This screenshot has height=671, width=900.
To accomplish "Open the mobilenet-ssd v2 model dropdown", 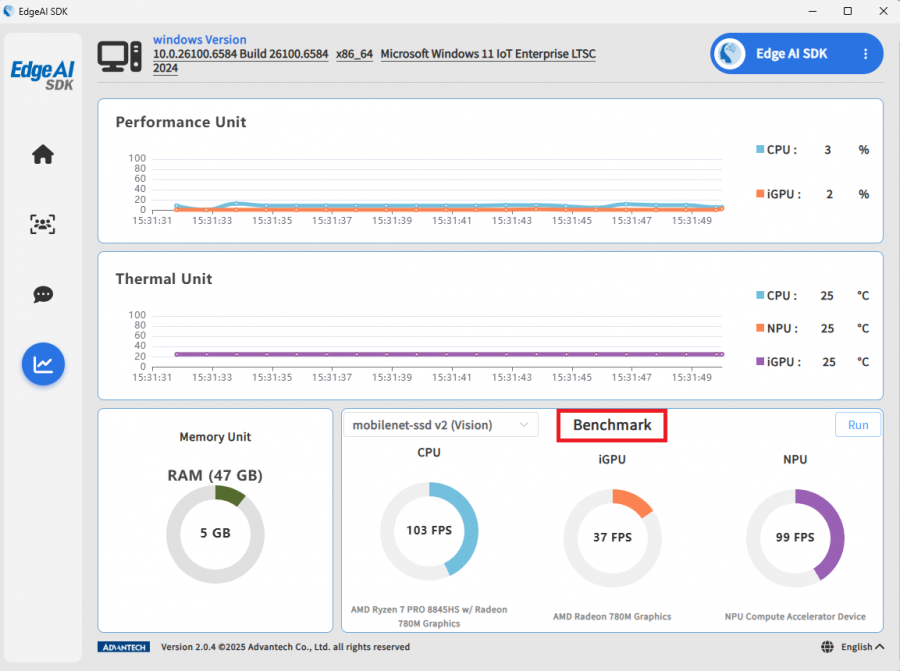I will point(441,424).
